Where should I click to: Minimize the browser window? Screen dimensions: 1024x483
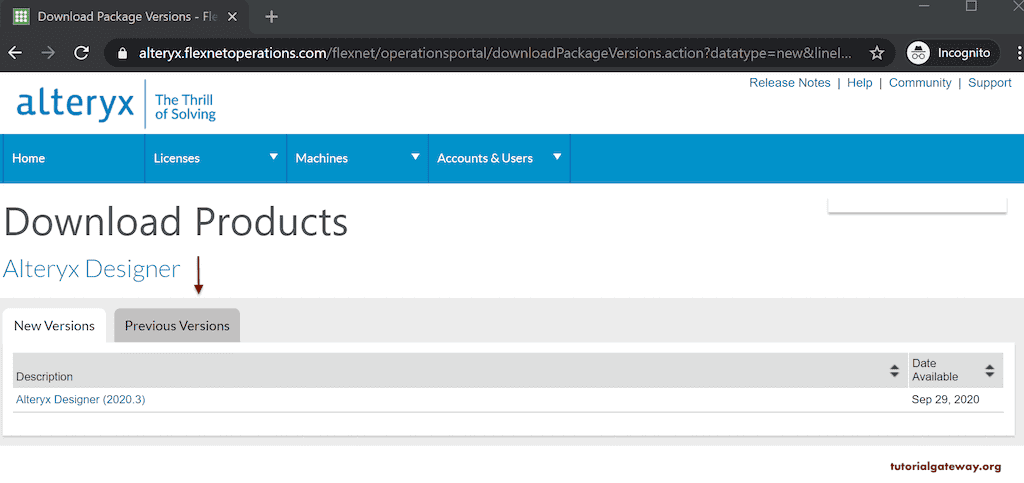(923, 6)
